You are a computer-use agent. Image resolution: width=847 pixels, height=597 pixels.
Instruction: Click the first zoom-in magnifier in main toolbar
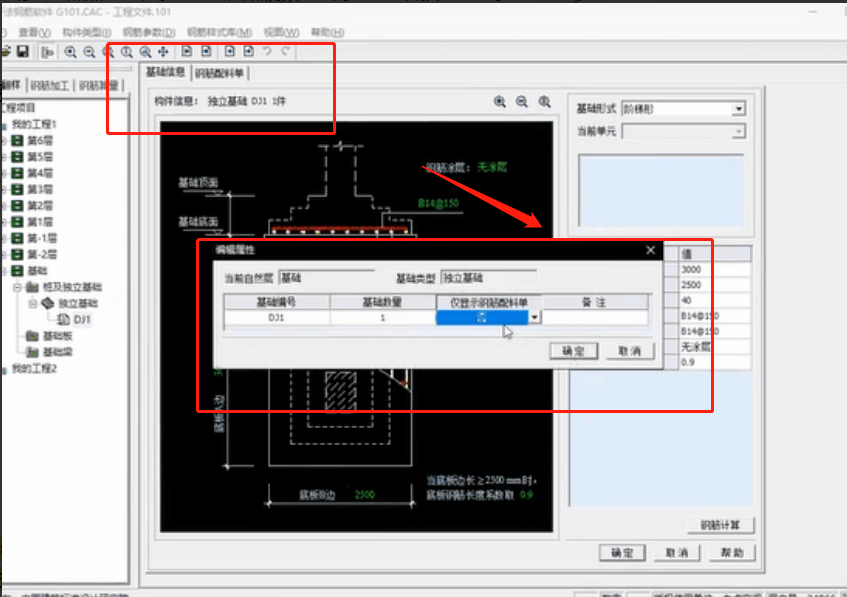point(70,52)
